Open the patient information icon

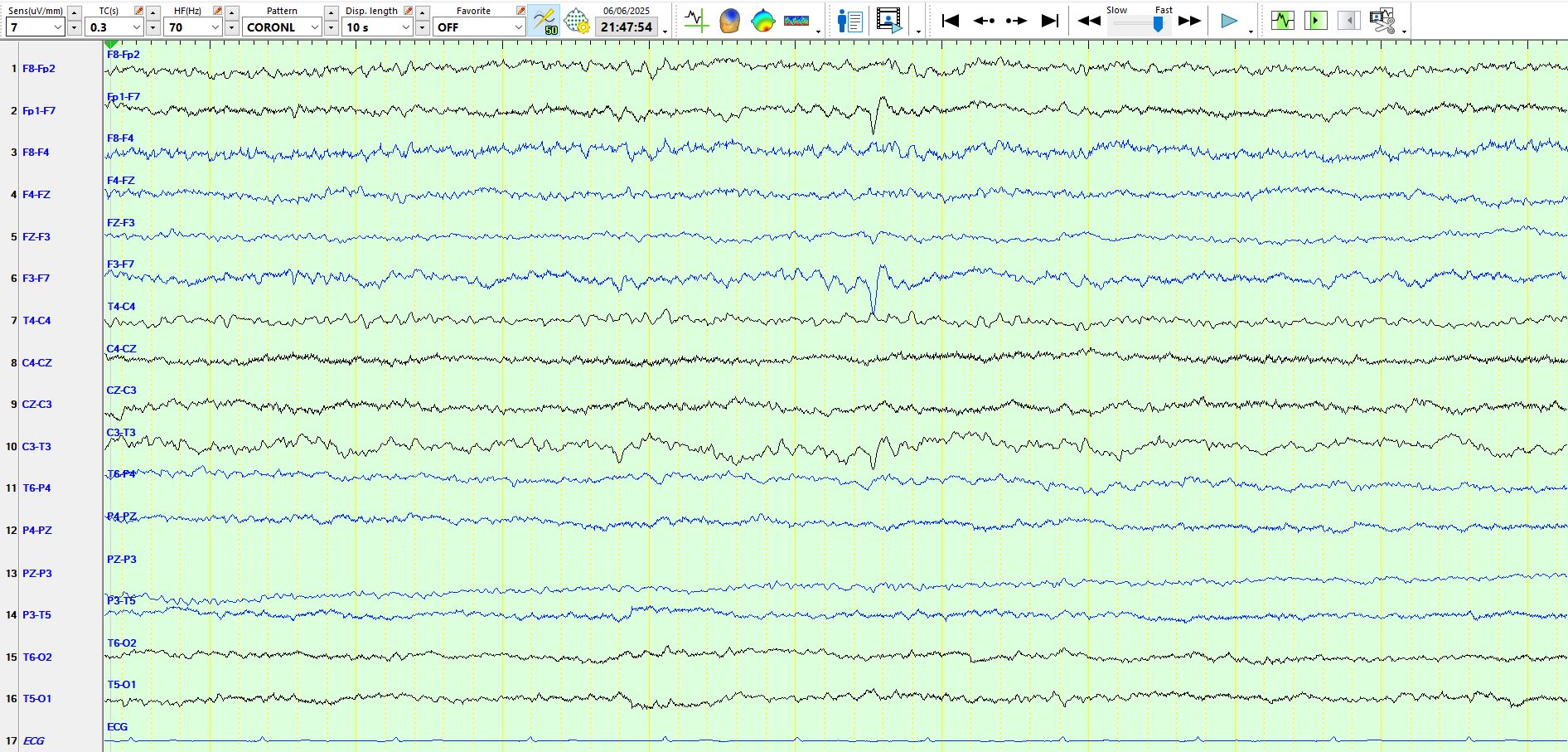click(850, 21)
